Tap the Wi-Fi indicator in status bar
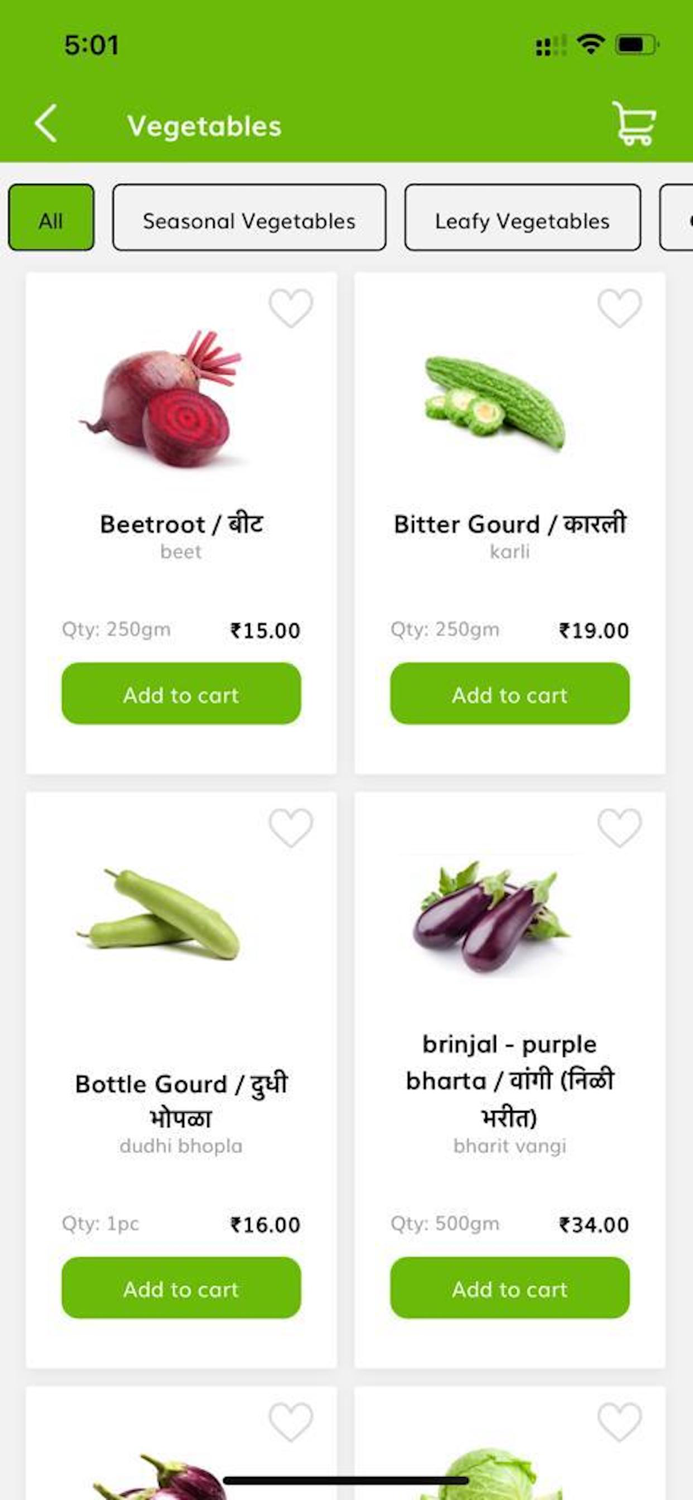 (x=592, y=44)
